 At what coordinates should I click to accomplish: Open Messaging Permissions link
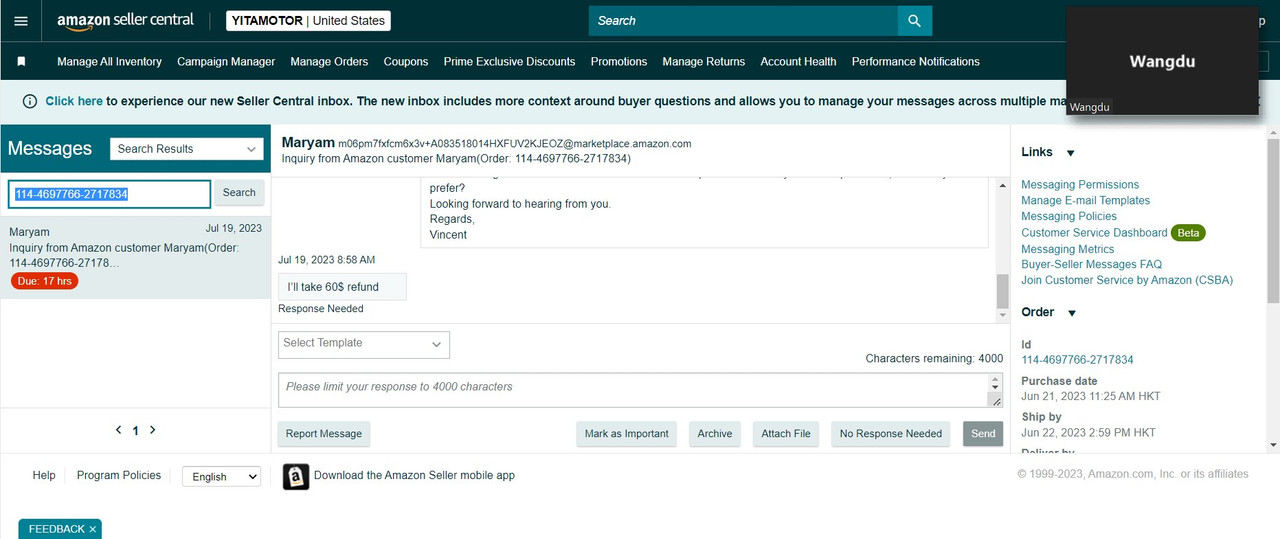pyautogui.click(x=1080, y=185)
